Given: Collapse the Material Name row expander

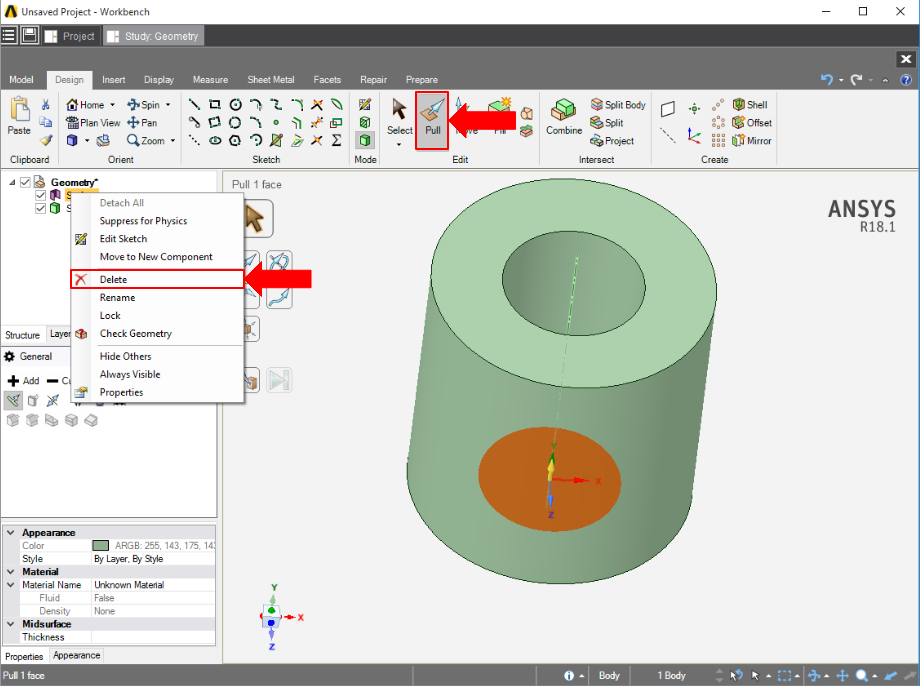Looking at the screenshot, I should point(11,584).
